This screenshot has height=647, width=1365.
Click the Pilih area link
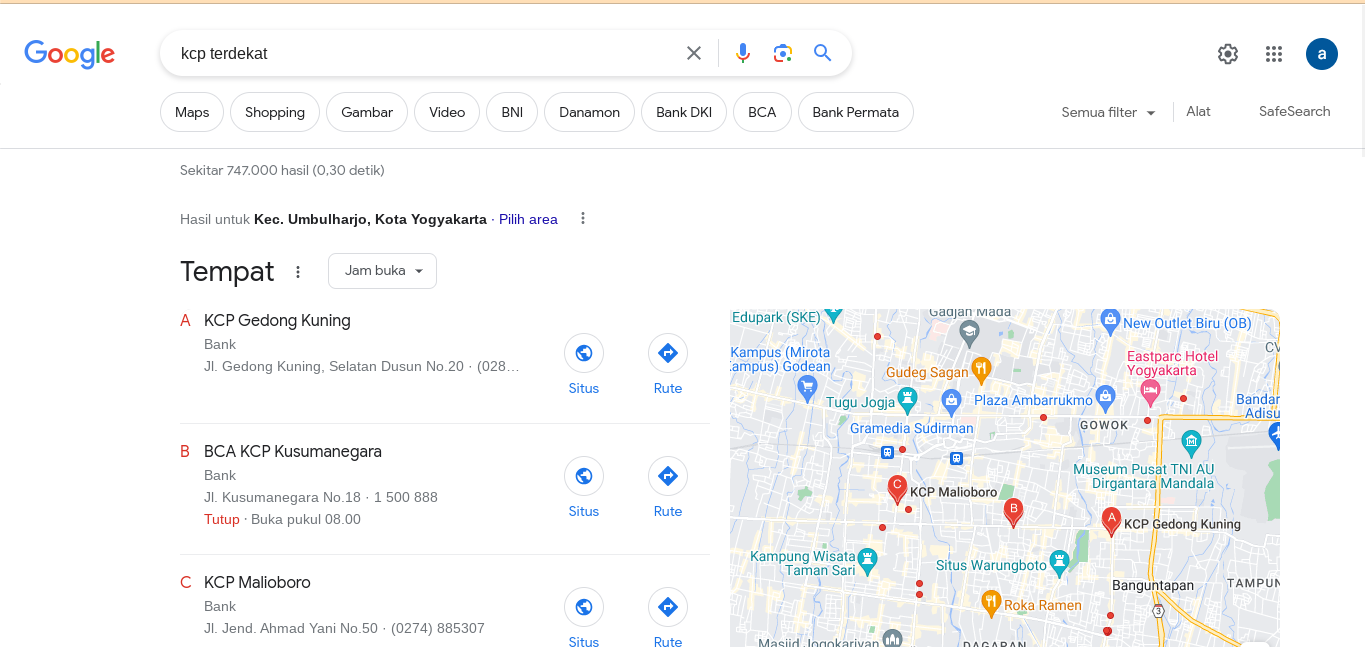click(x=528, y=219)
